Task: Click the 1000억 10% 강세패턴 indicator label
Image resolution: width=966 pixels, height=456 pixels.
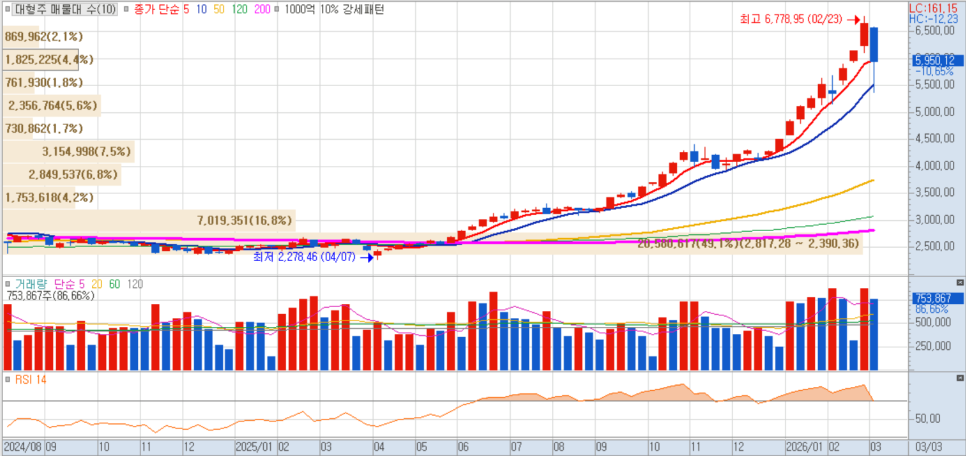Action: point(333,10)
